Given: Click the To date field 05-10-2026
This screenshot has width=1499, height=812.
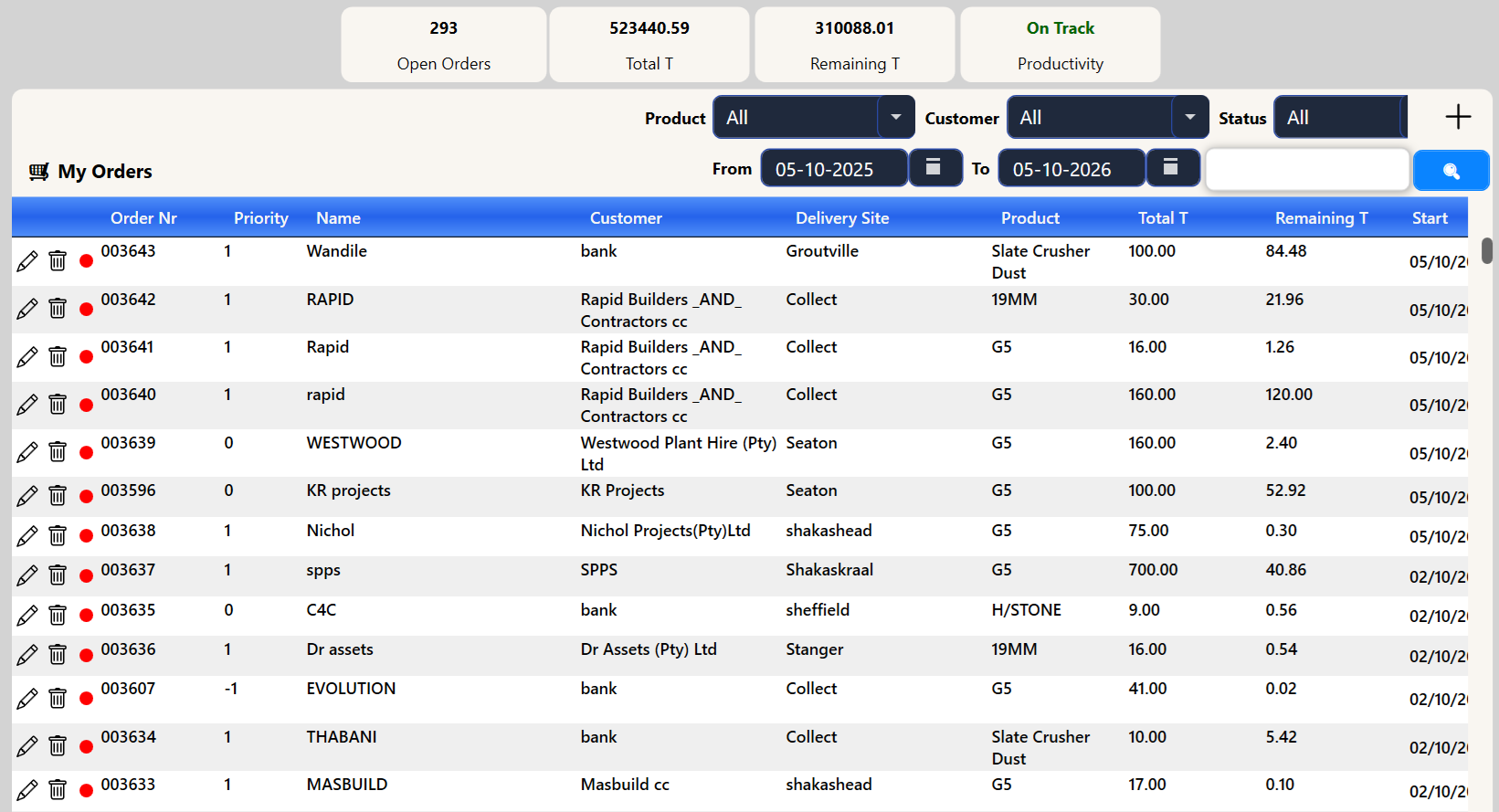Looking at the screenshot, I should (1071, 168).
